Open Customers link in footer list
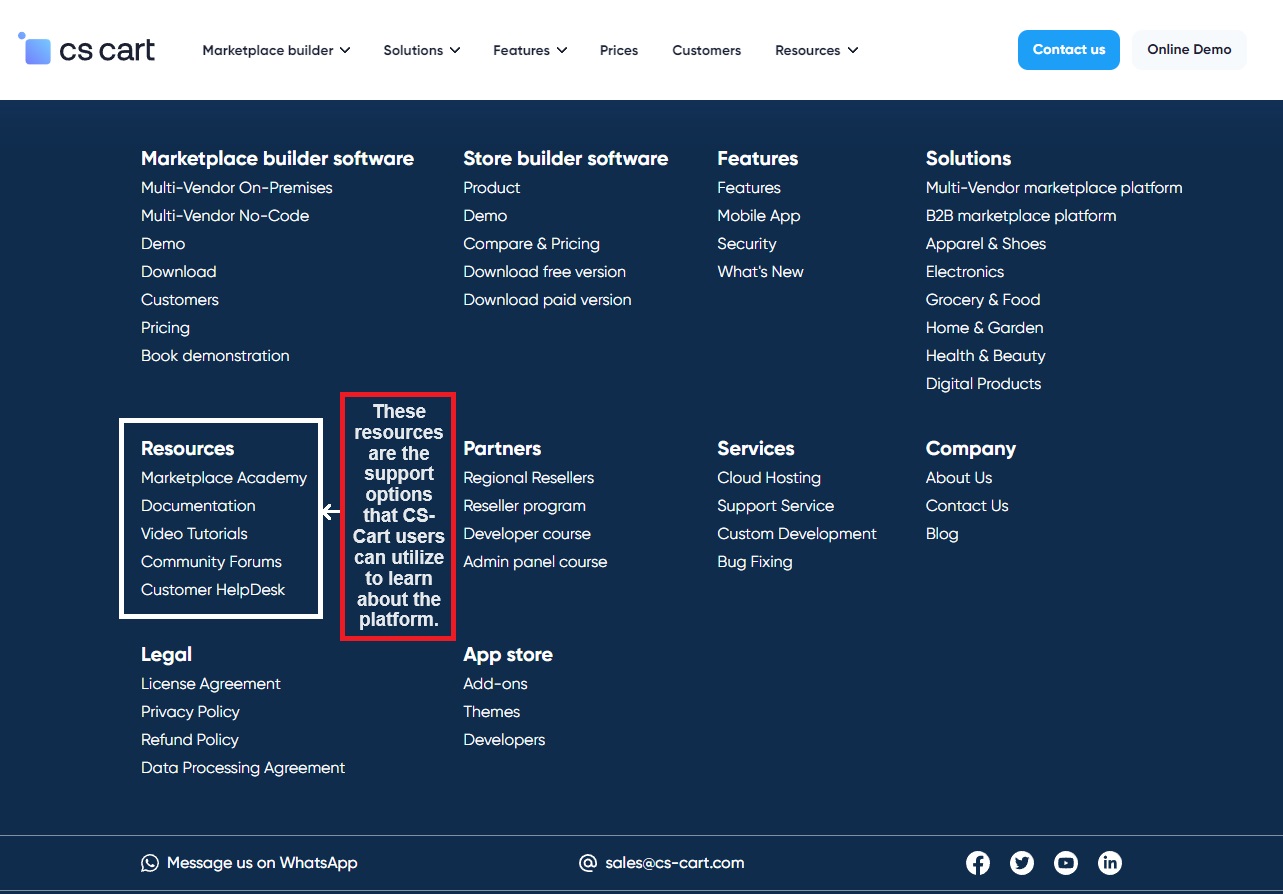 pos(180,300)
